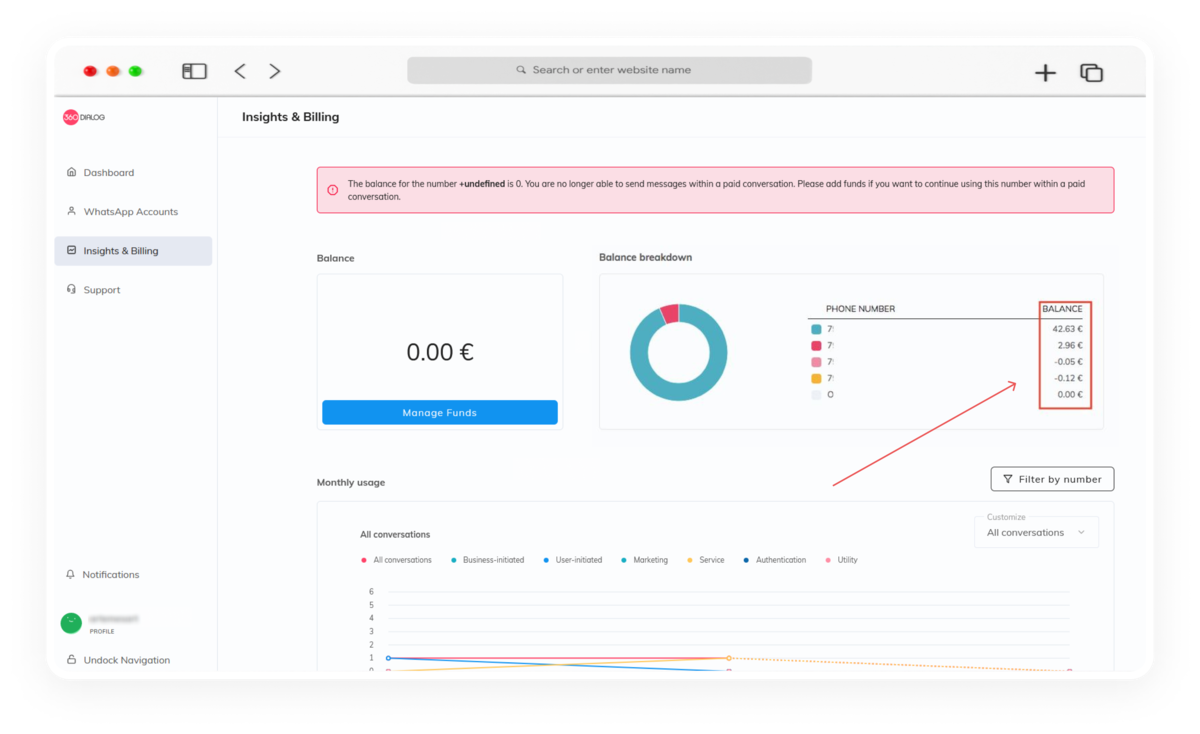Toggle the Business-initiated legend entry
This screenshot has width=1200, height=734.
click(487, 560)
